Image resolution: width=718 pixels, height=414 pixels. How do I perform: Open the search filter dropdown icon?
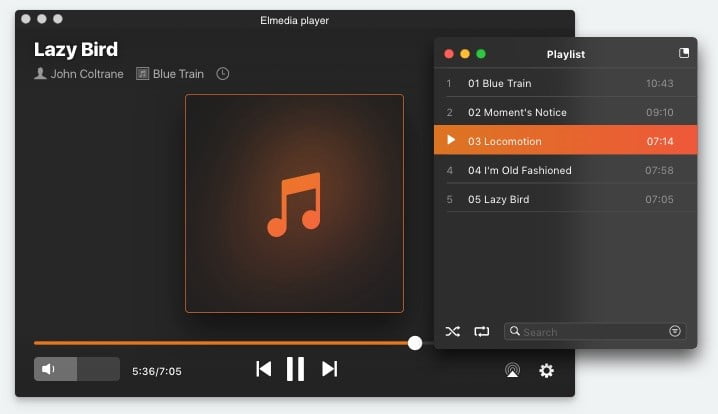pos(674,331)
